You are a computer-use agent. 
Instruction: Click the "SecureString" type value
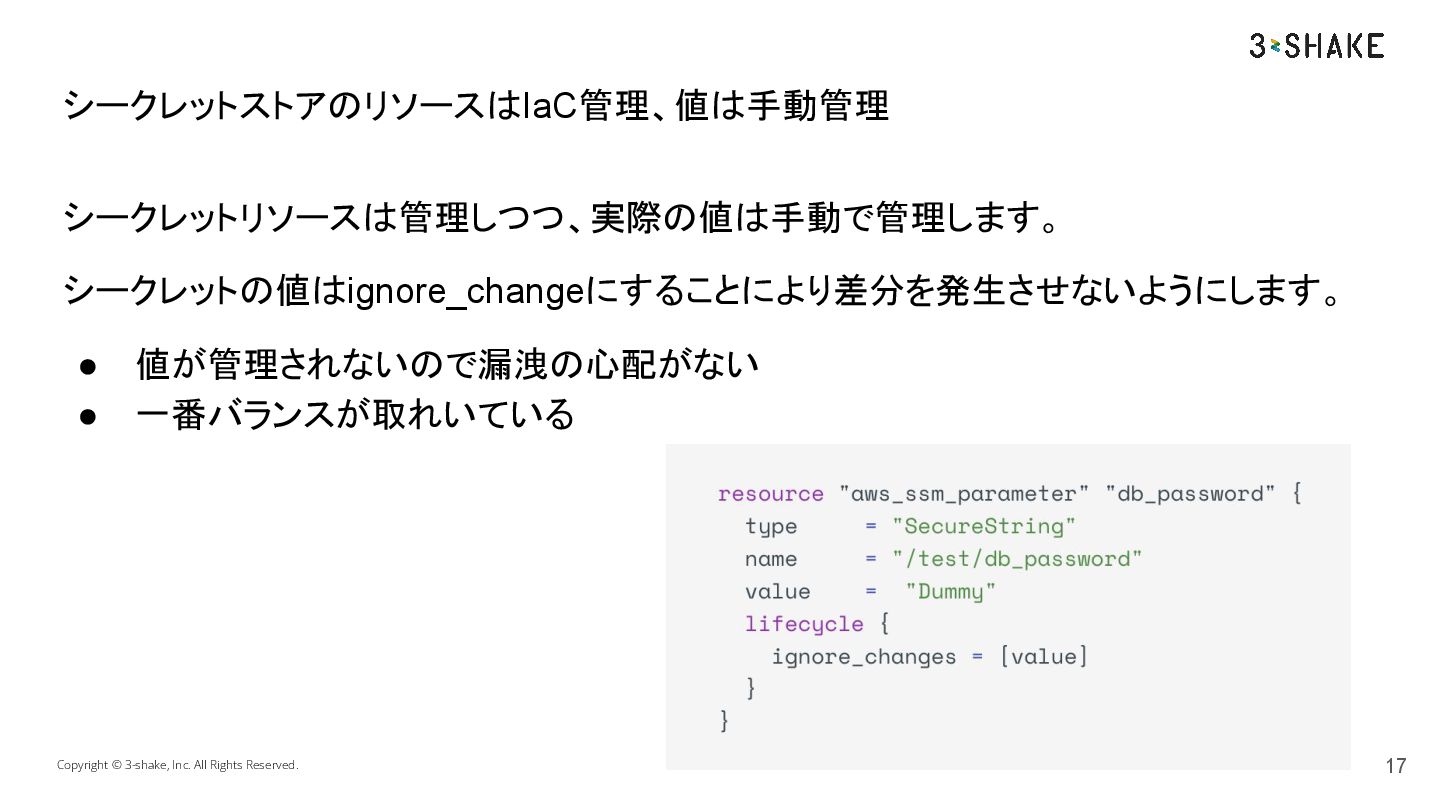pos(984,526)
